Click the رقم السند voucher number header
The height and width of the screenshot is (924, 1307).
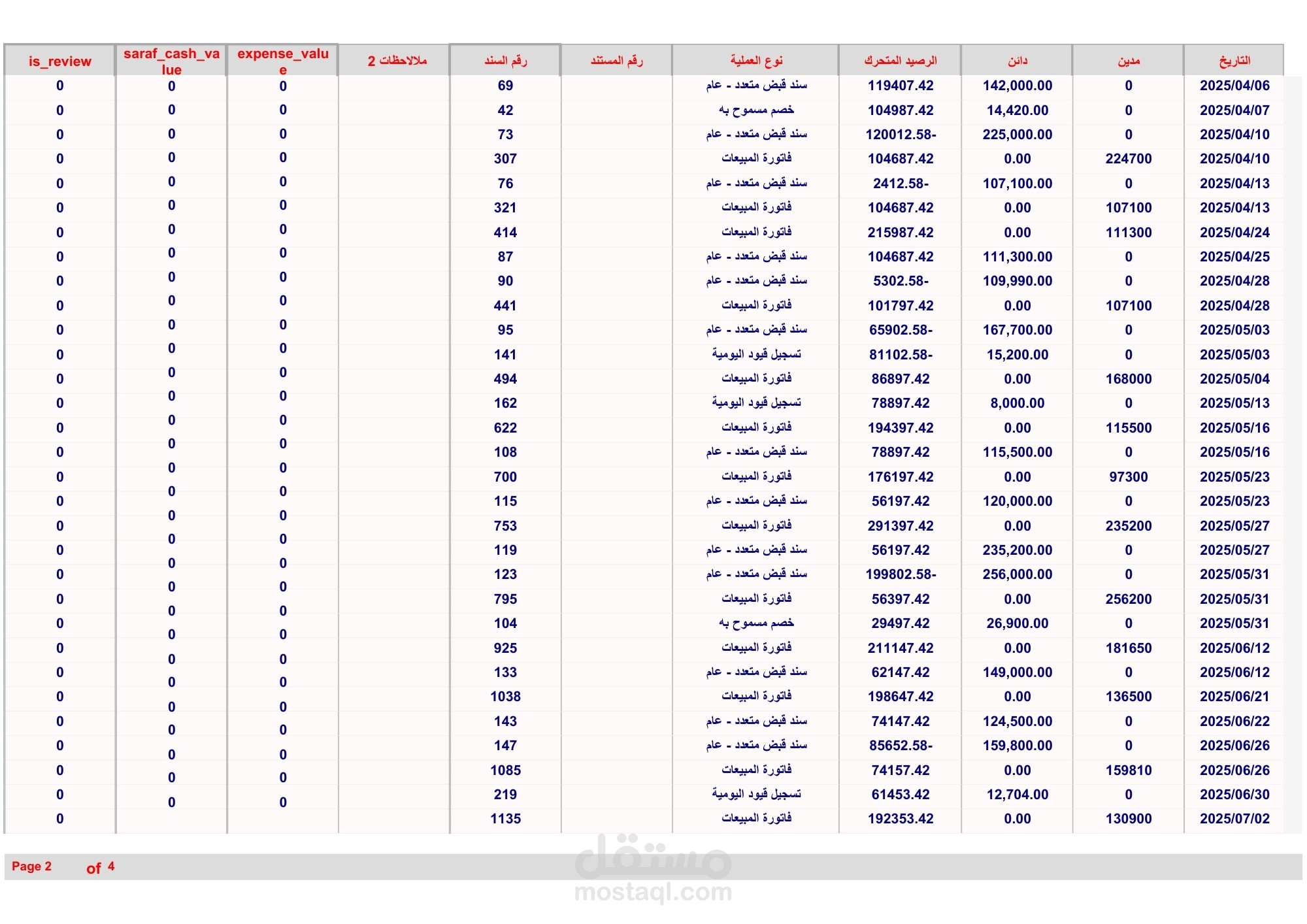505,61
